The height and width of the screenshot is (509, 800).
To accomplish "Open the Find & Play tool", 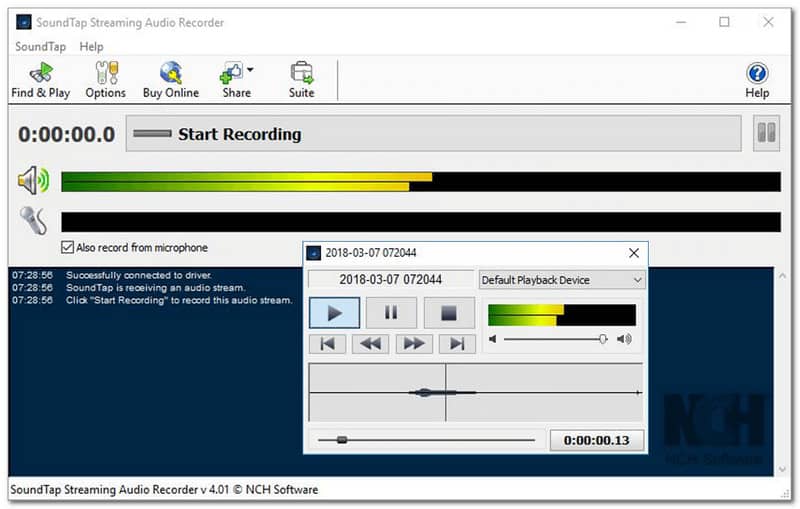I will tap(40, 80).
